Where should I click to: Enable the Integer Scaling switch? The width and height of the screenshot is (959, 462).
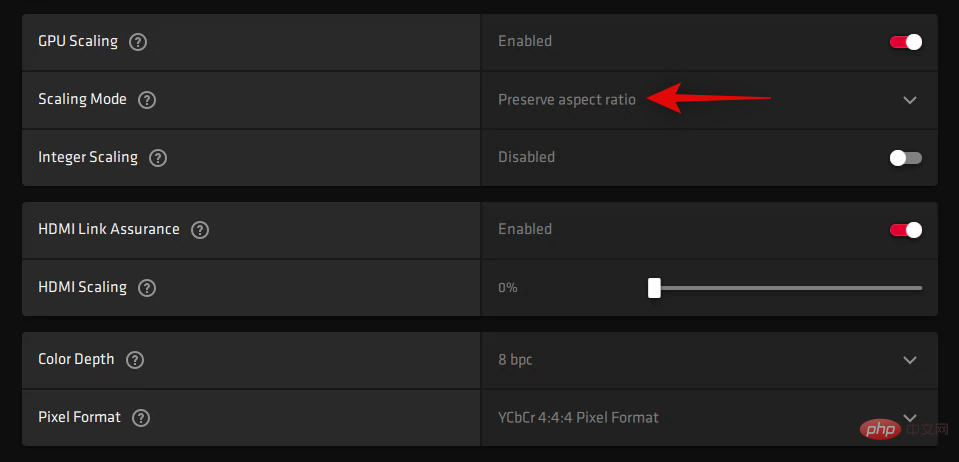click(905, 158)
